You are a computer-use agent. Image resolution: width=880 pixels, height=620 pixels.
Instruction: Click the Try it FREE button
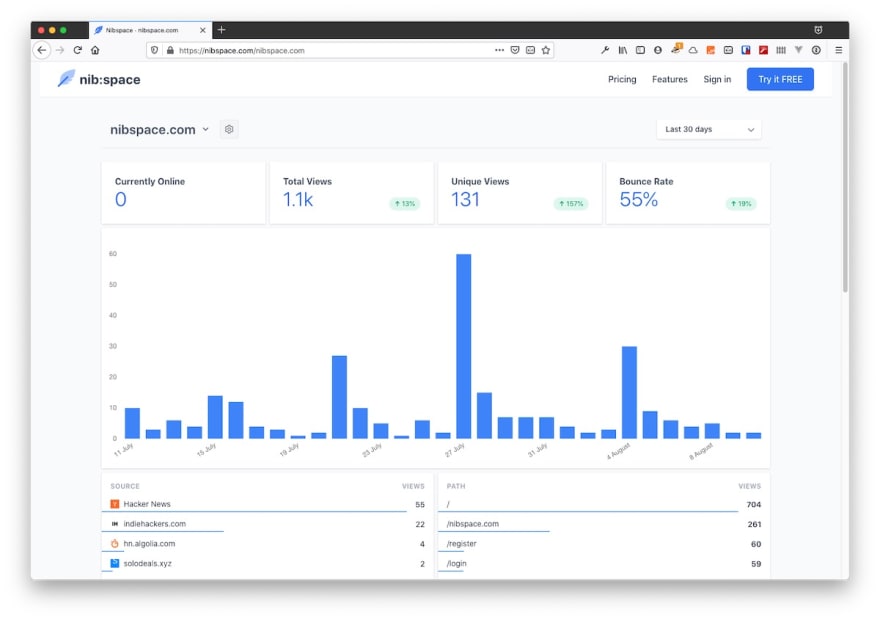point(780,79)
